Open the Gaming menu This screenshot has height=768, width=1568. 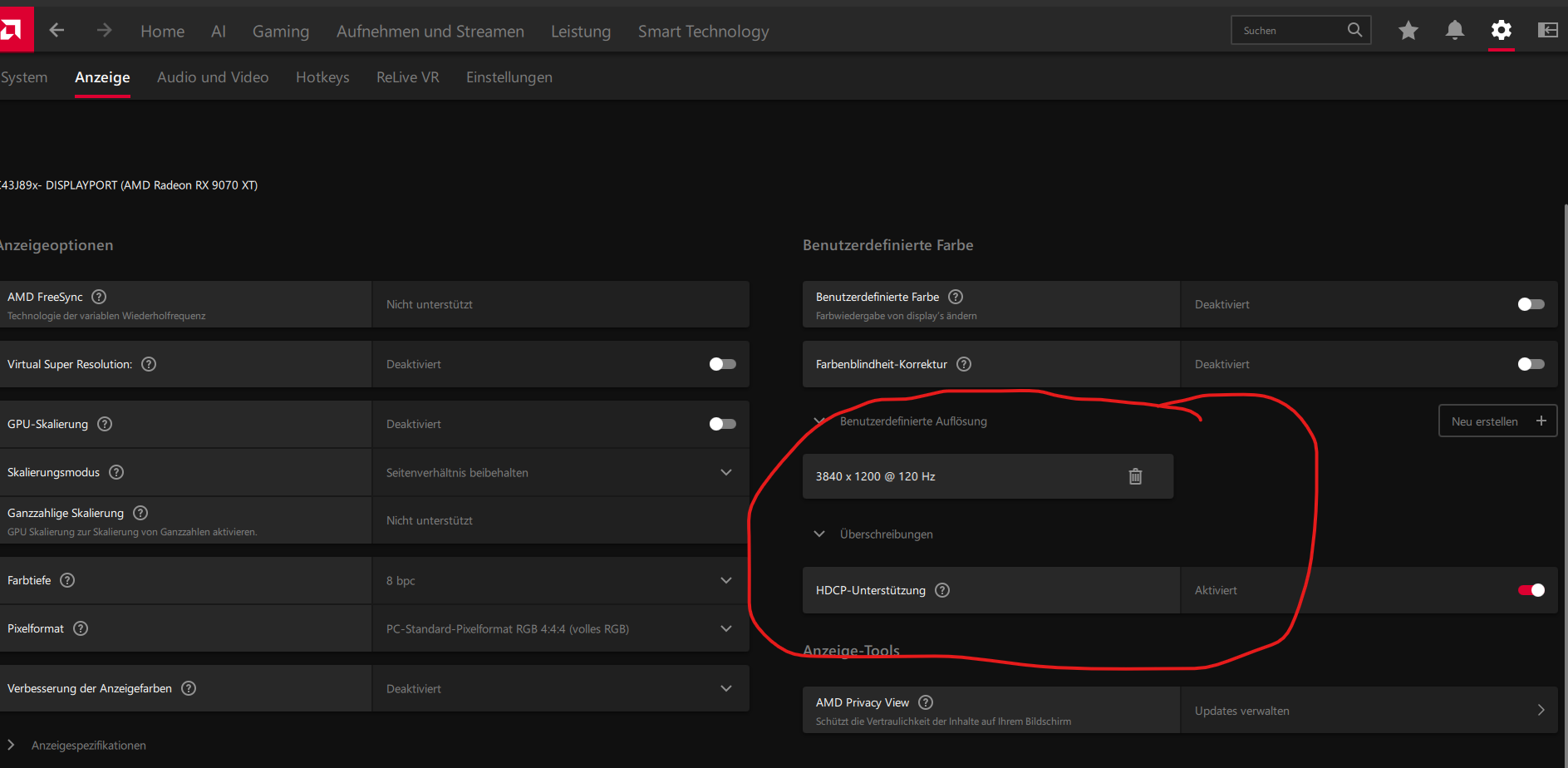click(x=281, y=32)
